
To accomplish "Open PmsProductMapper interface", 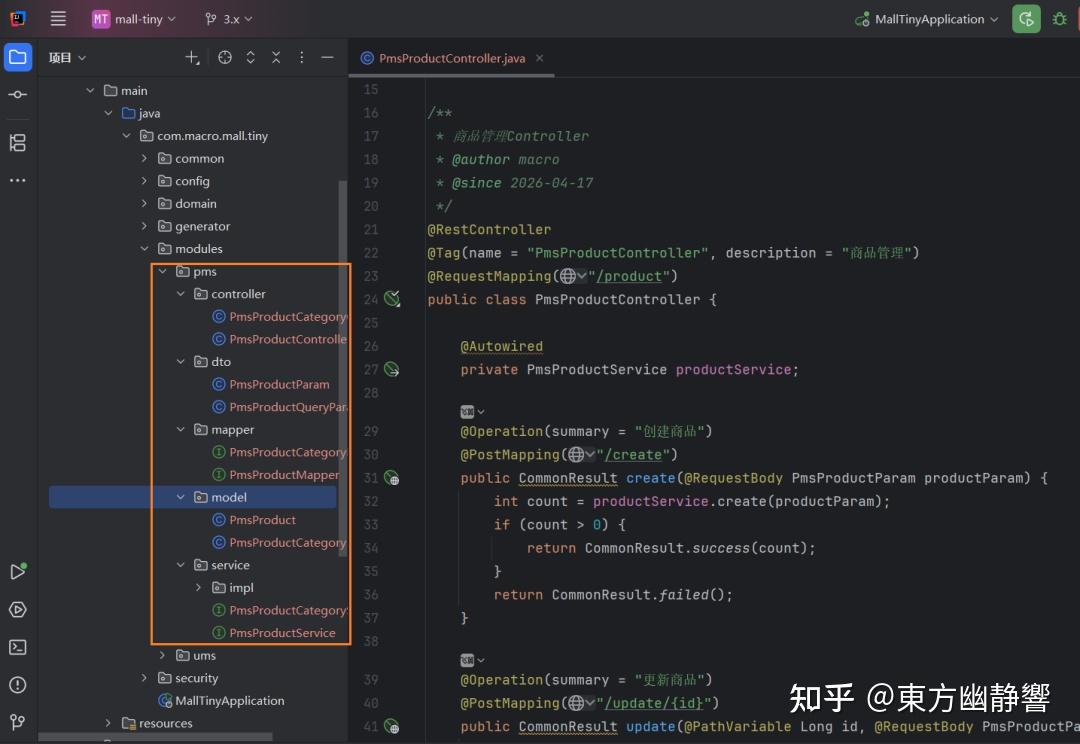I will point(284,475).
